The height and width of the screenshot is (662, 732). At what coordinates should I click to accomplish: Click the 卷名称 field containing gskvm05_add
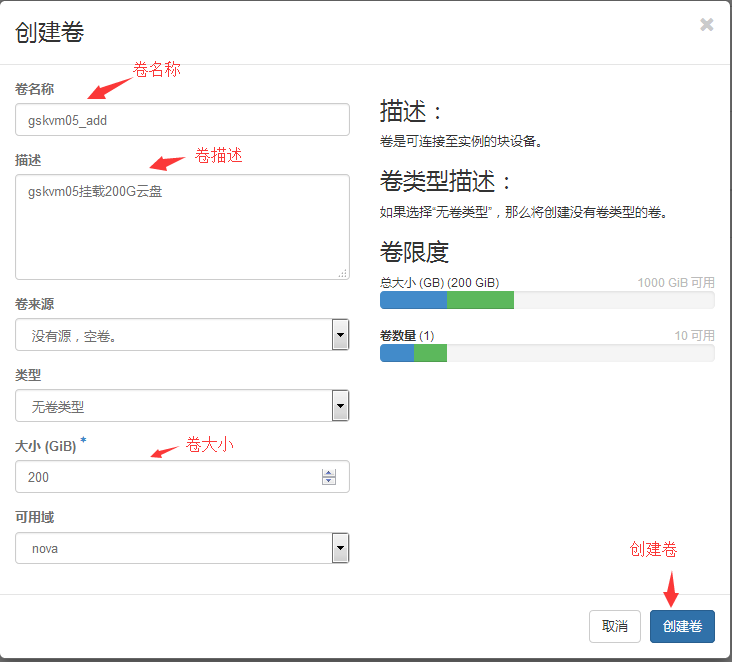(x=182, y=120)
